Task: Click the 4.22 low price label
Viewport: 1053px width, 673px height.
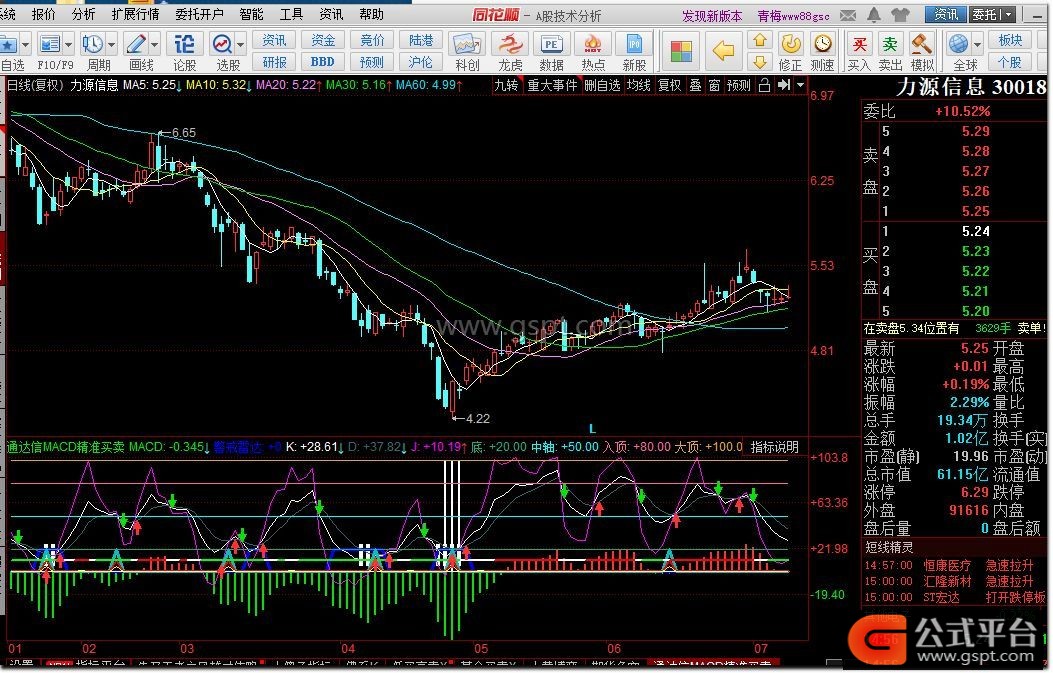Action: click(x=477, y=418)
